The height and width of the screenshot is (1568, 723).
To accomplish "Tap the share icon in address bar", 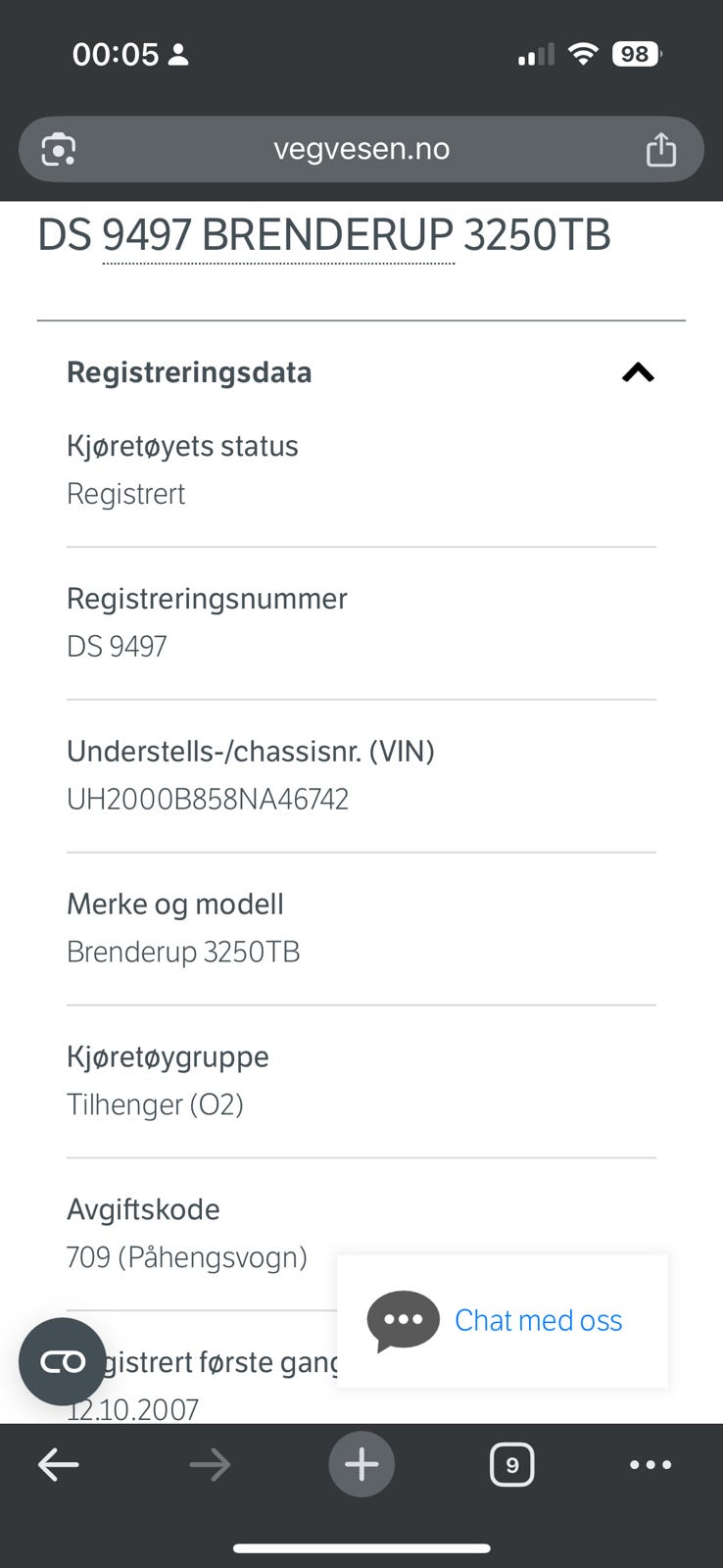I will 661,150.
